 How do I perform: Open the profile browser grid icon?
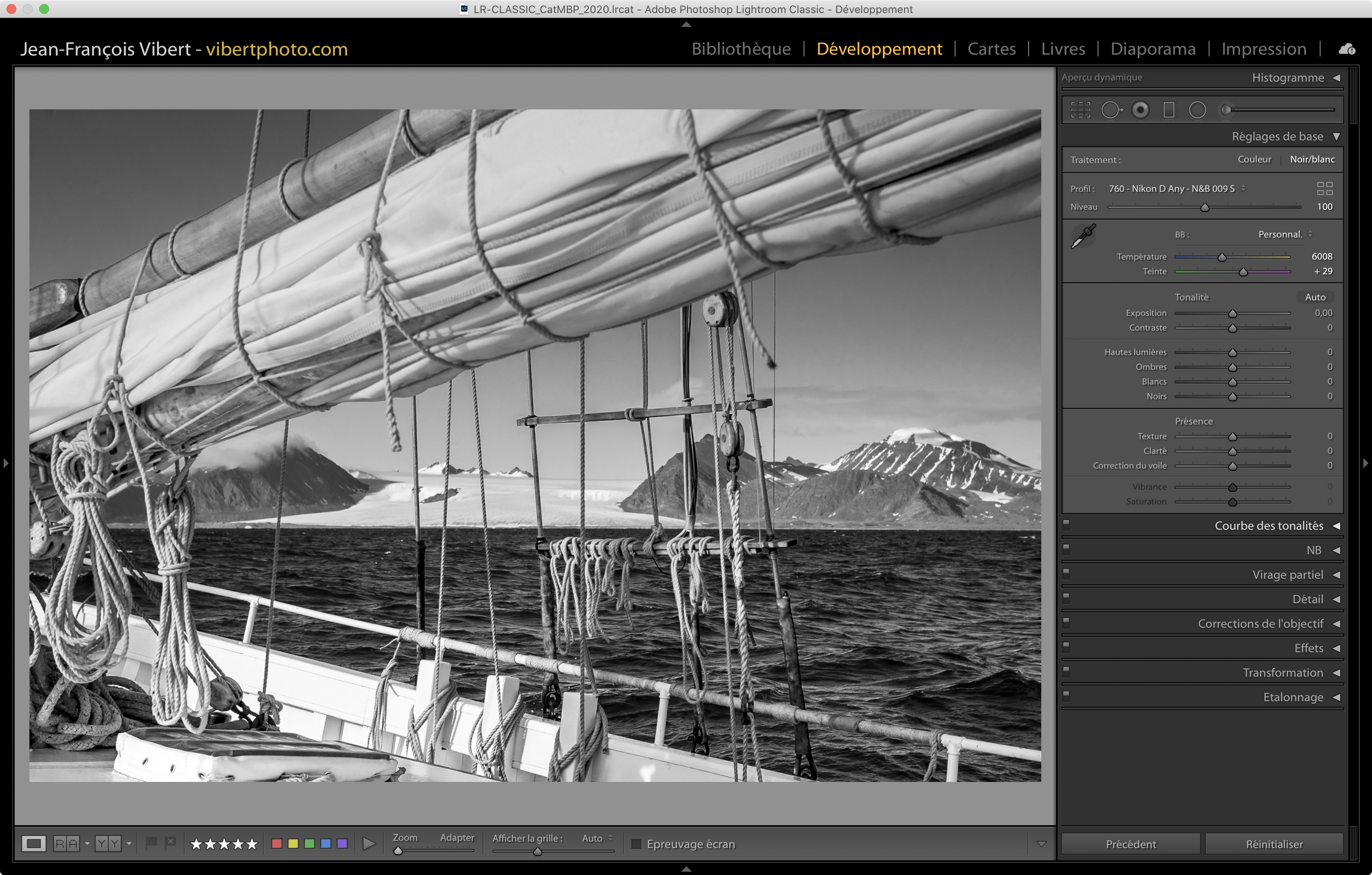1325,189
